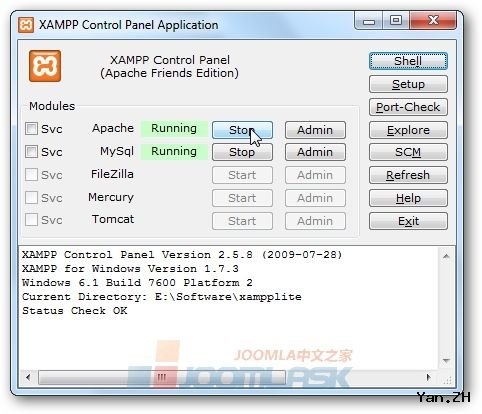Open SCM service manager

pyautogui.click(x=408, y=152)
